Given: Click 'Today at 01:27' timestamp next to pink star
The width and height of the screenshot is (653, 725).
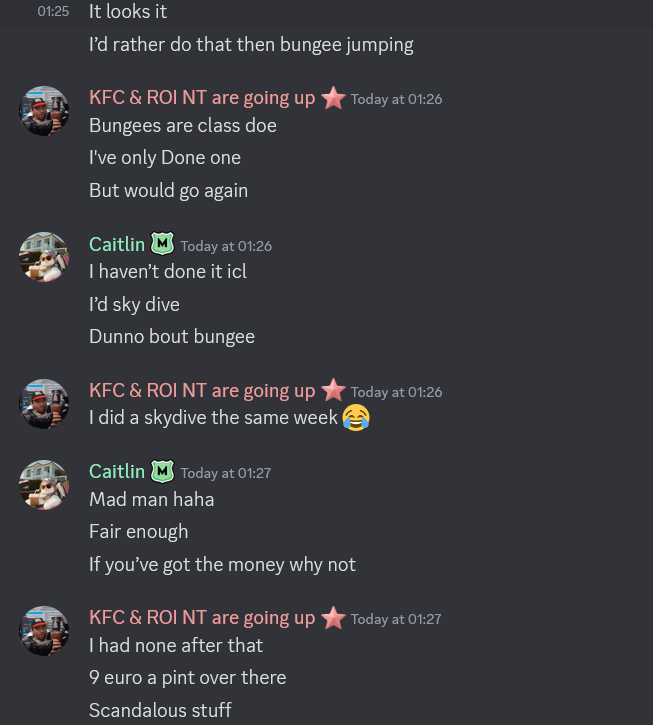Looking at the screenshot, I should (396, 619).
